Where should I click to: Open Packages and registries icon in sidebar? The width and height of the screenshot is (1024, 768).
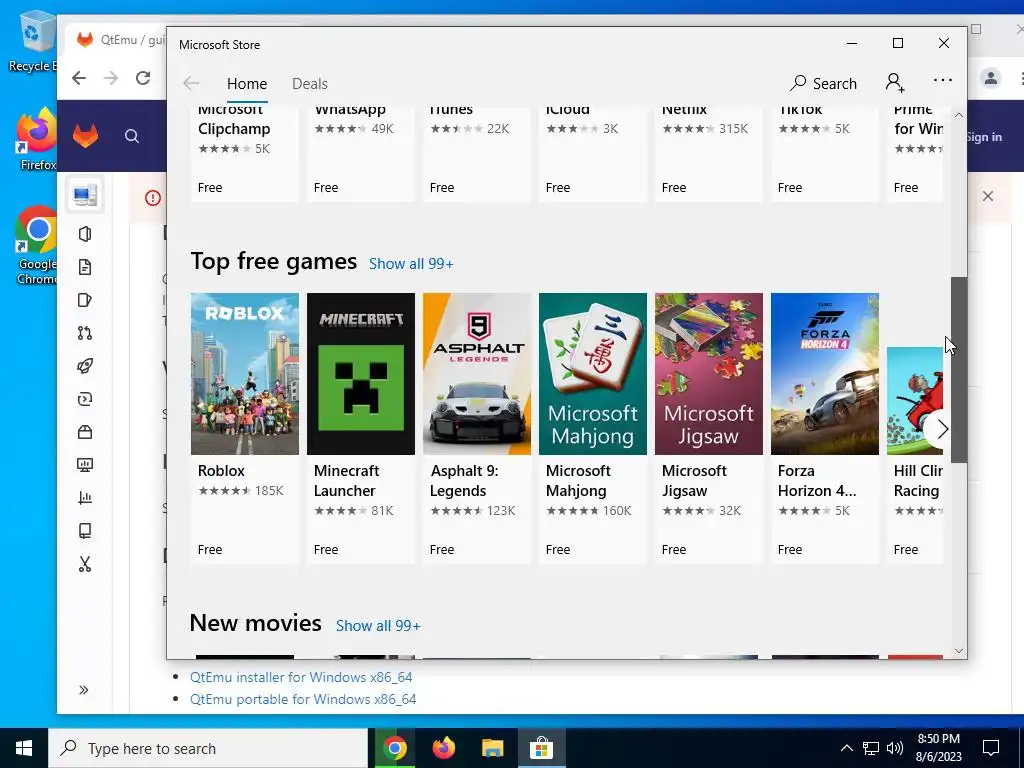point(85,432)
